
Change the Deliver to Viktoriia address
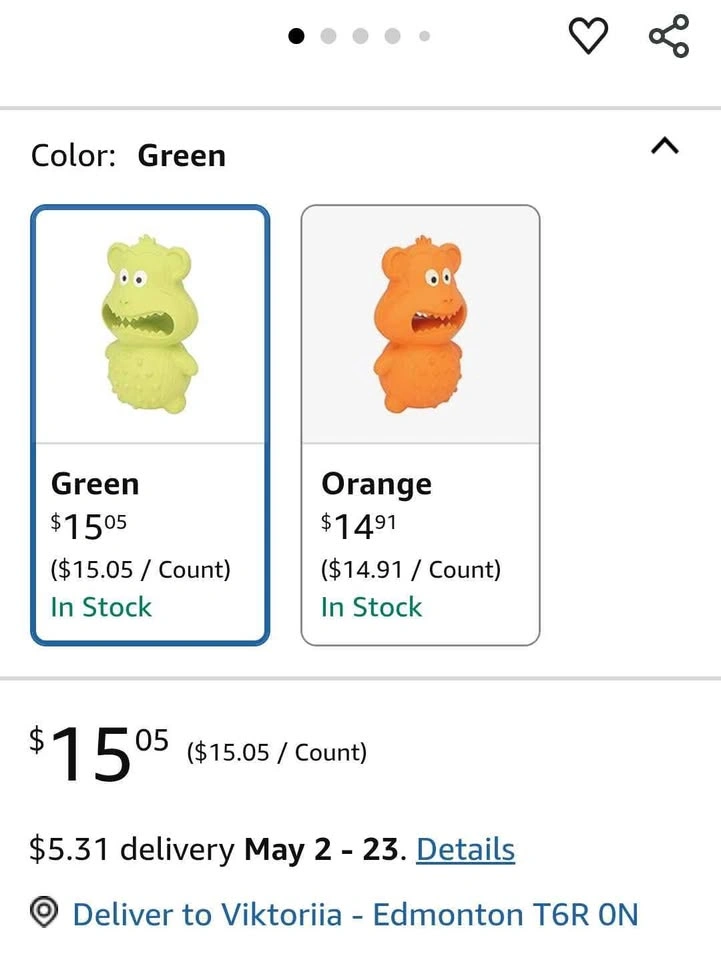[x=355, y=914]
